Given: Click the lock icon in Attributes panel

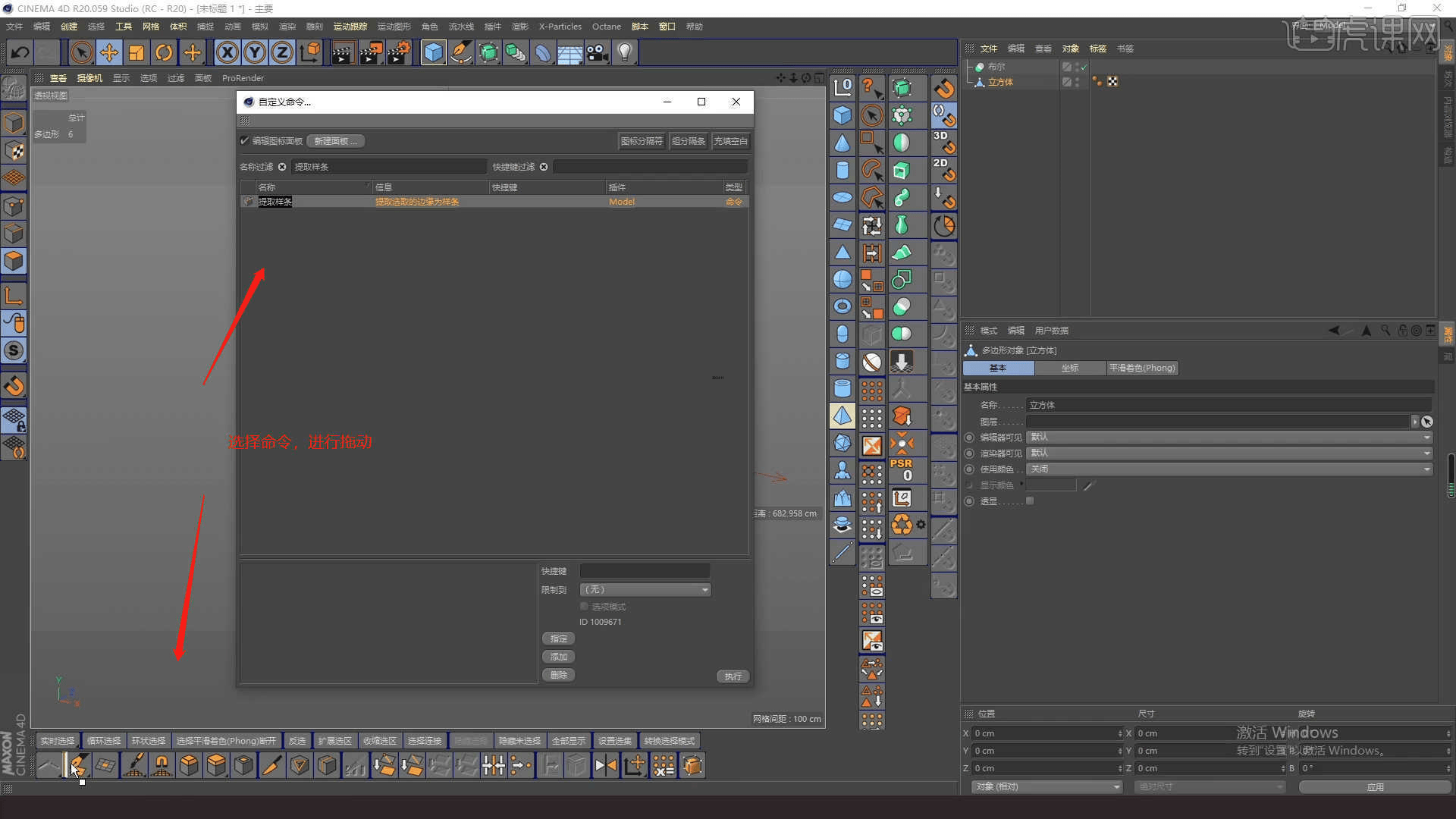Looking at the screenshot, I should pyautogui.click(x=1402, y=331).
